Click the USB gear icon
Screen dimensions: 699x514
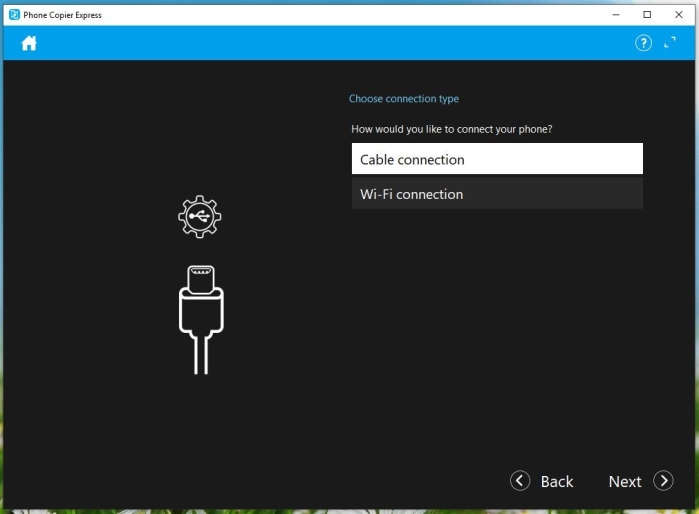click(200, 217)
